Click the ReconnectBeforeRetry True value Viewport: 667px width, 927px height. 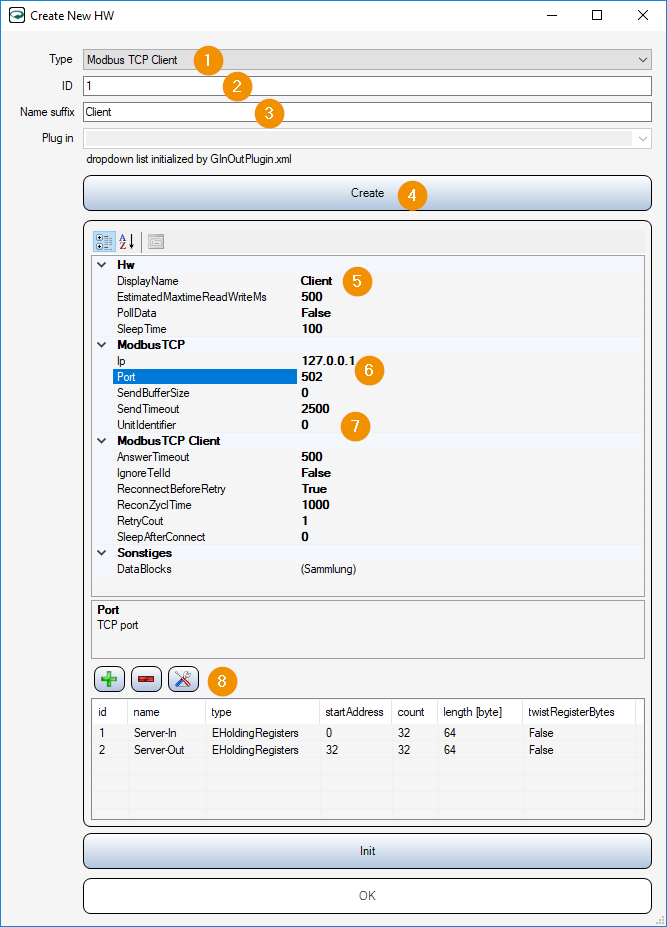(x=314, y=488)
